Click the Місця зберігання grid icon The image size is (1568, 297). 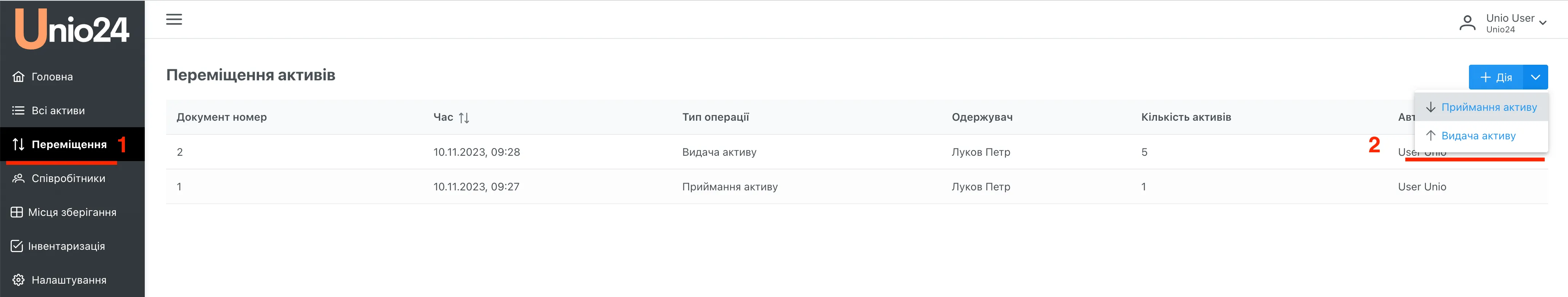17,212
